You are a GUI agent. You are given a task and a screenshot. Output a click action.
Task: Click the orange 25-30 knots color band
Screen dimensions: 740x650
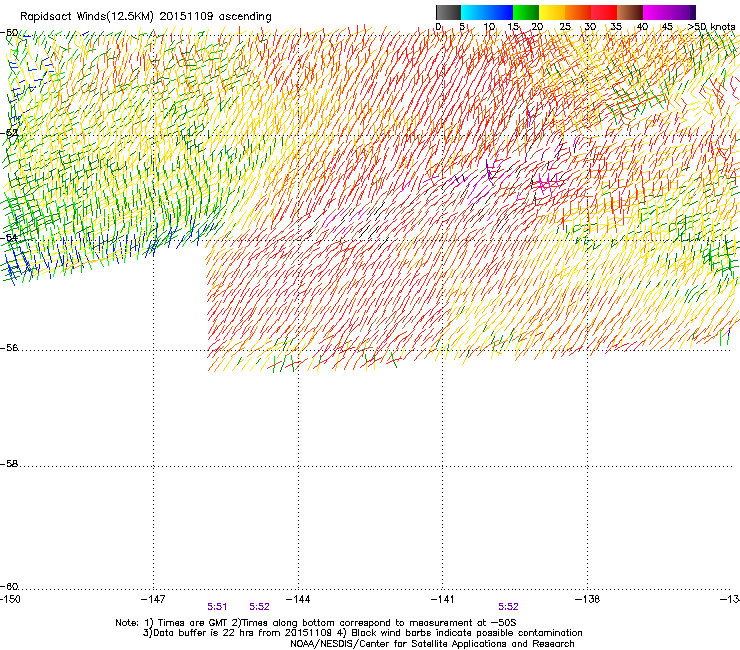[x=578, y=12]
